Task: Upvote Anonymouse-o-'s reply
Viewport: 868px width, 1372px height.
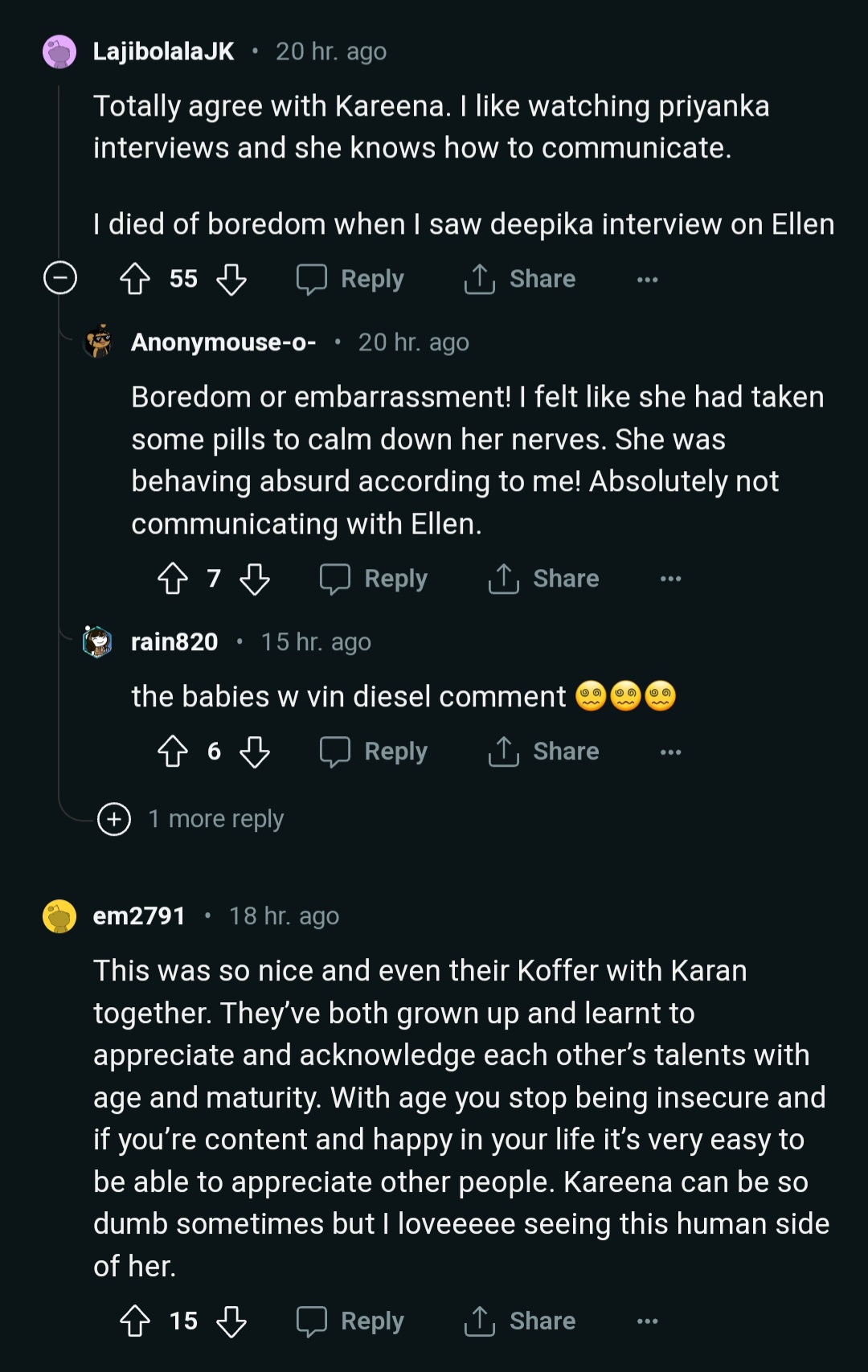Action: pos(173,579)
